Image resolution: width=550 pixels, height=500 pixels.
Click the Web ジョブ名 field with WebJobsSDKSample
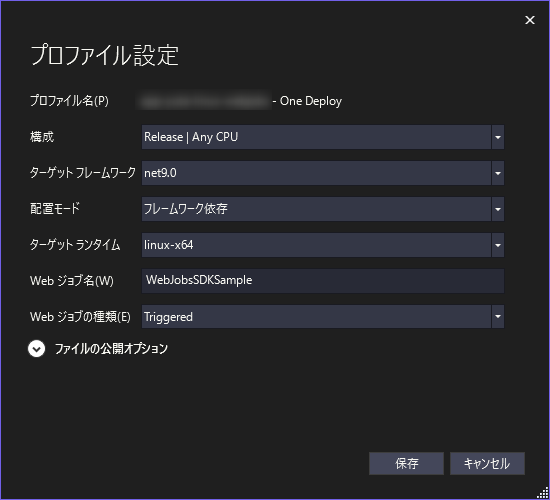click(x=323, y=281)
